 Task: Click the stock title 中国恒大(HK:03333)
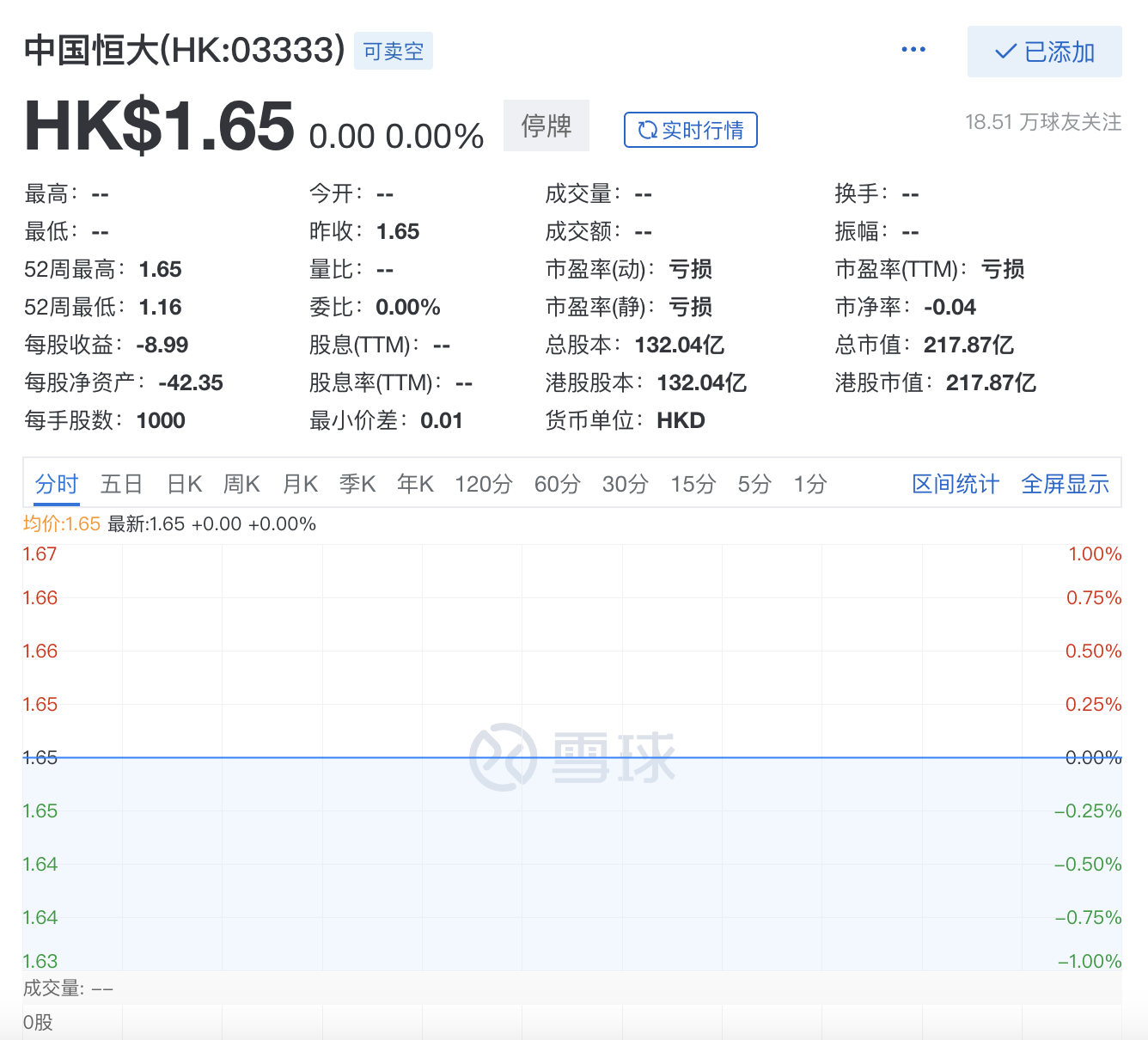(185, 50)
